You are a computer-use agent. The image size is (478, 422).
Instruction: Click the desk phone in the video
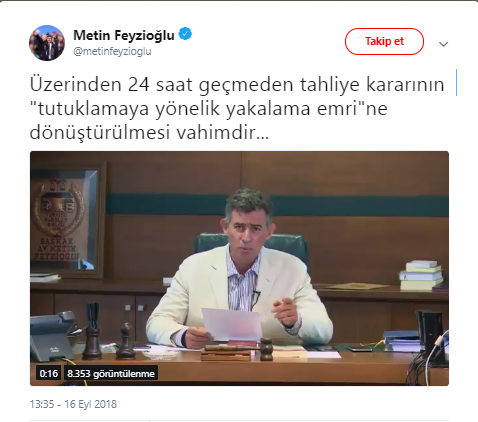click(x=53, y=336)
